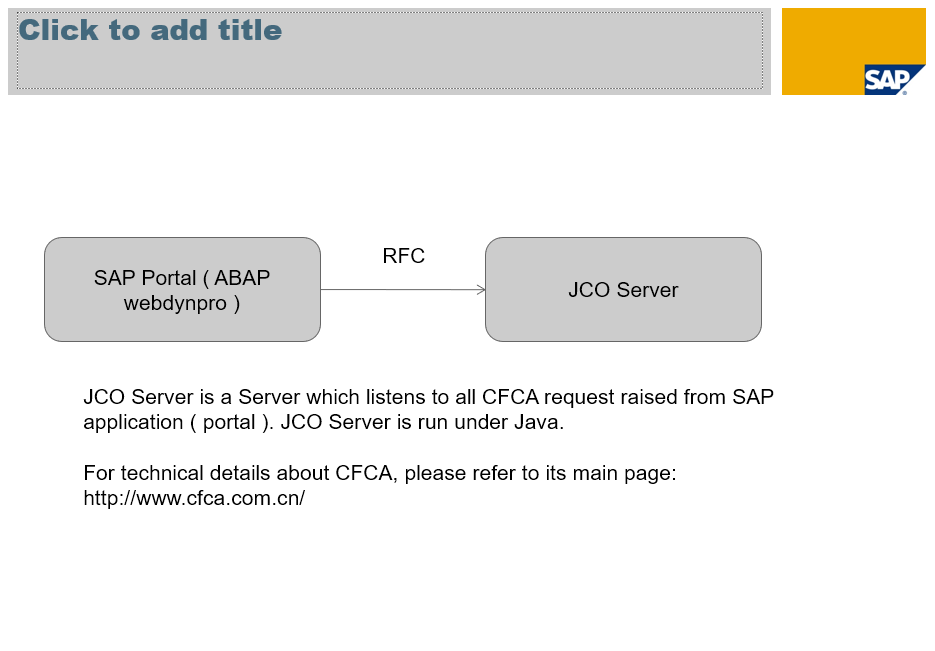Image resolution: width=935 pixels, height=651 pixels.
Task: Click the RFC label above the arrow
Action: (404, 256)
